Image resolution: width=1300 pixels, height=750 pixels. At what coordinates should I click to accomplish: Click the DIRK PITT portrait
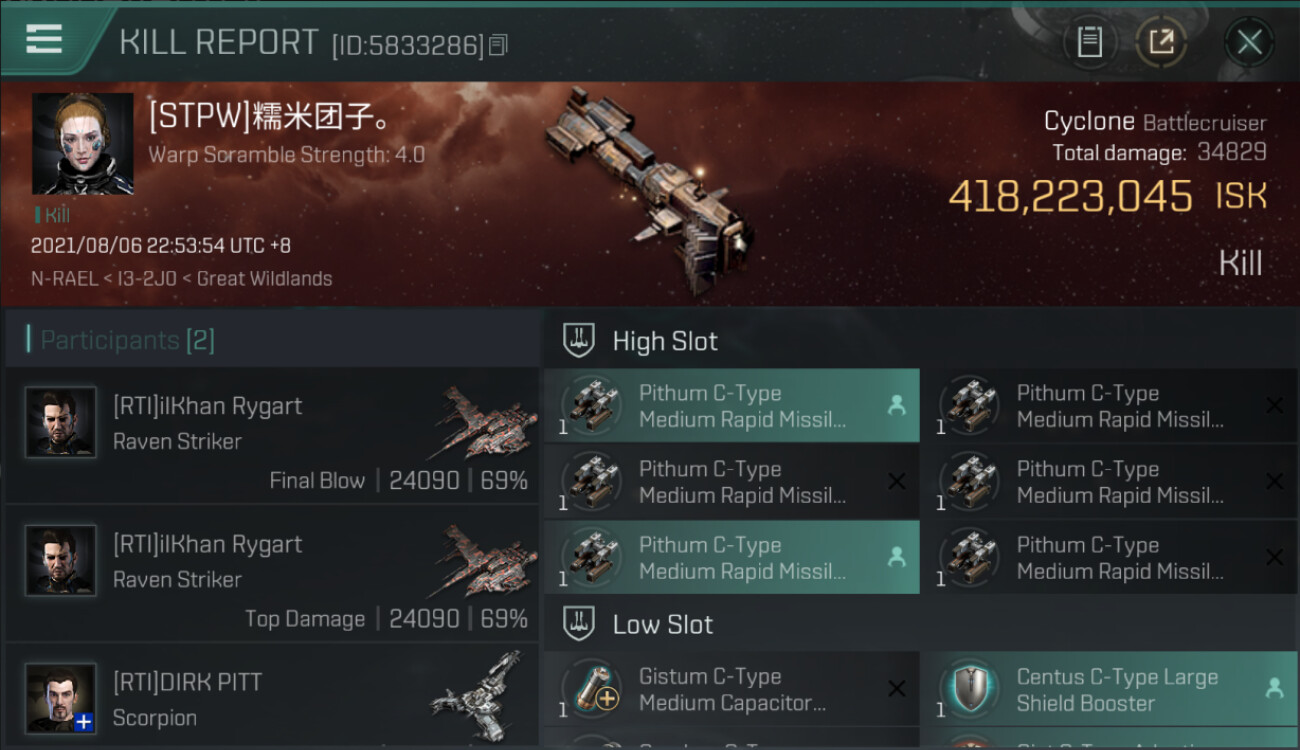pyautogui.click(x=61, y=698)
